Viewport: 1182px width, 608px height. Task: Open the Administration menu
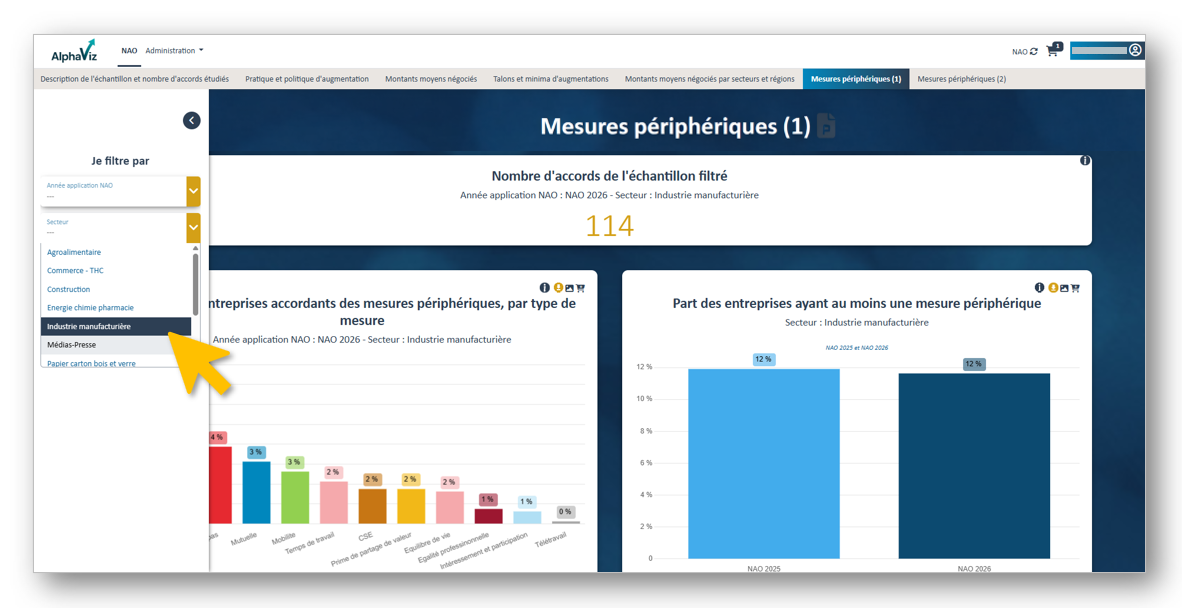pyautogui.click(x=174, y=51)
